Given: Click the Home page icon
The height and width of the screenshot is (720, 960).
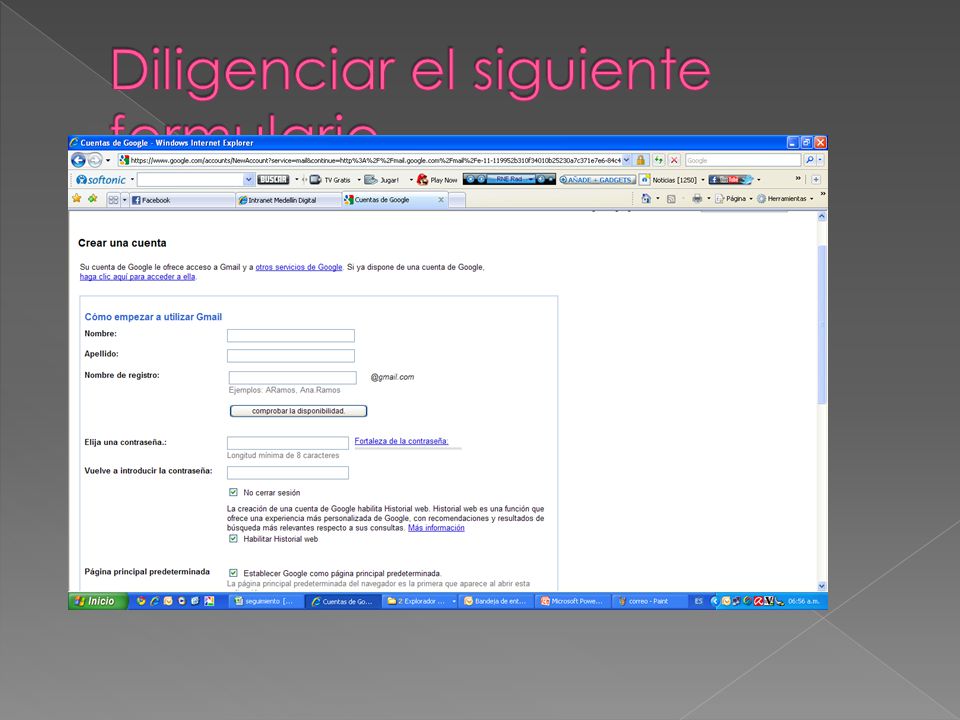Looking at the screenshot, I should tap(645, 198).
